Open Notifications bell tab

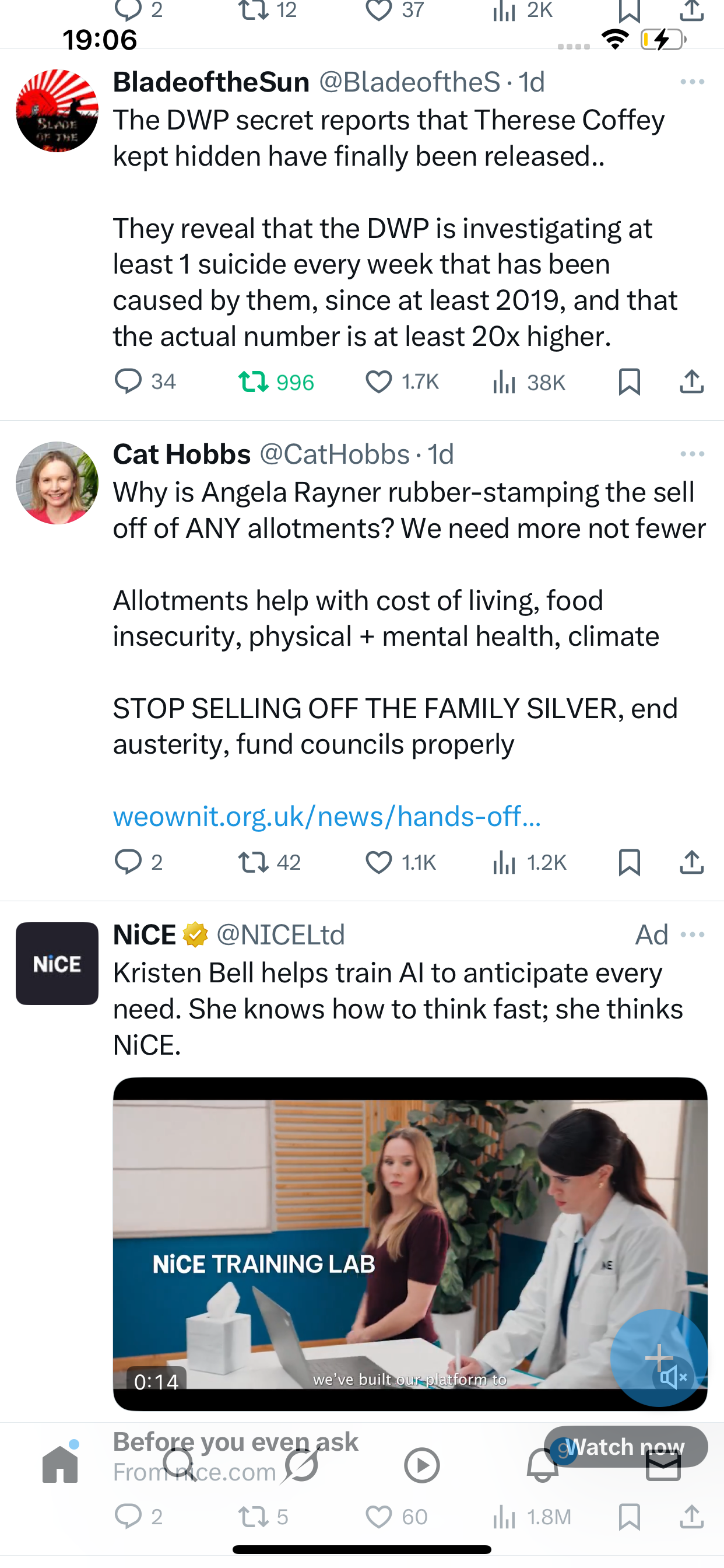(x=543, y=1465)
